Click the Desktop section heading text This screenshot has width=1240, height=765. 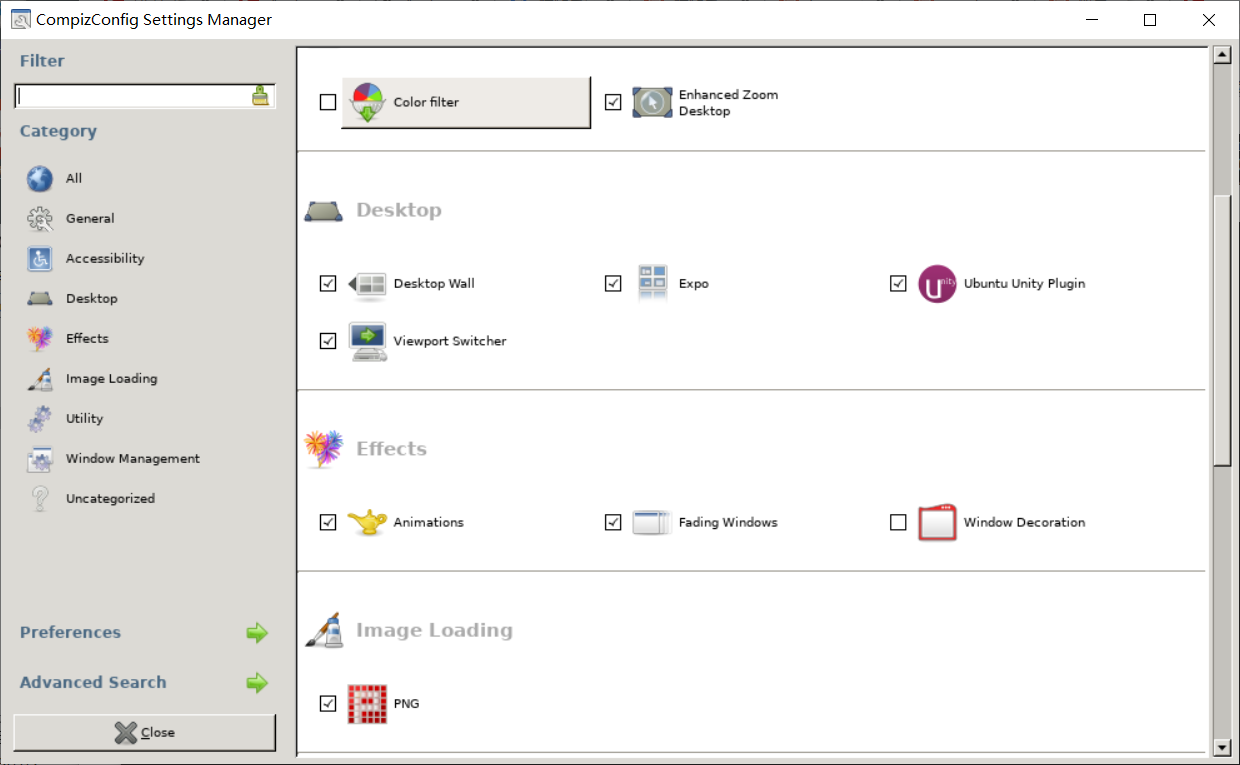point(399,211)
